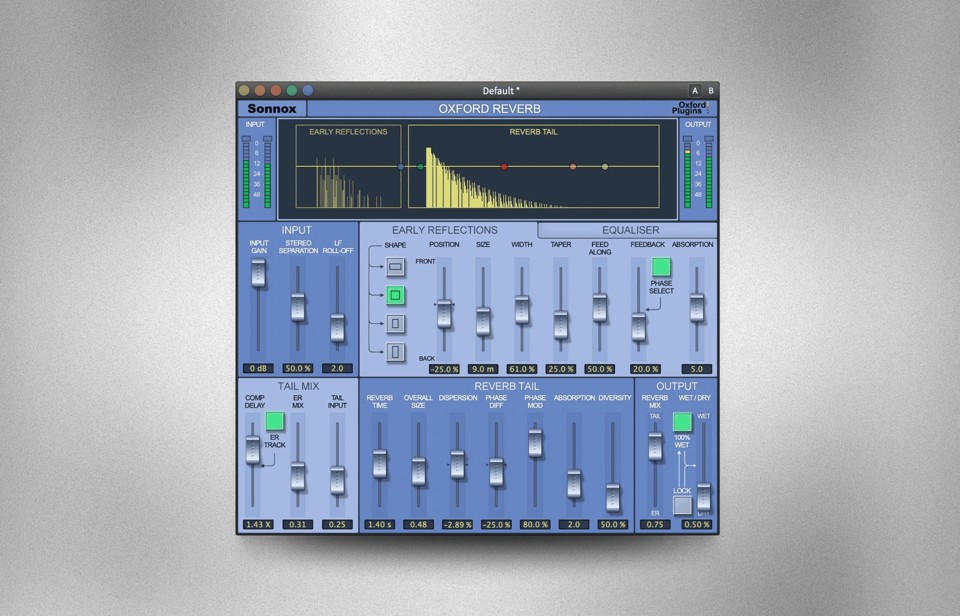
Task: Click the LF Roll-Off 2.0 value field
Action: (x=337, y=369)
